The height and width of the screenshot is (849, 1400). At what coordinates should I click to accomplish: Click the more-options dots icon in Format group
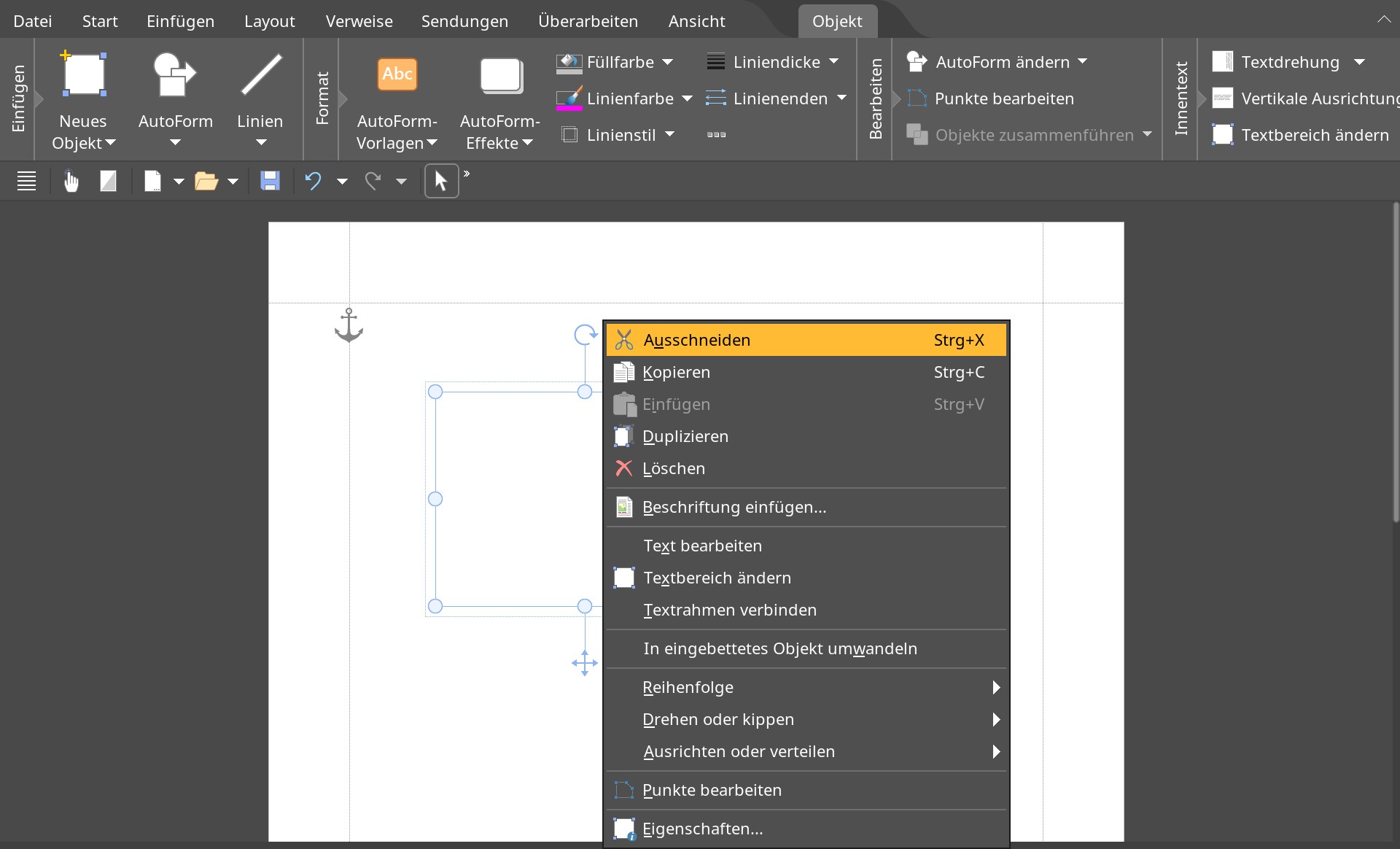tap(717, 135)
